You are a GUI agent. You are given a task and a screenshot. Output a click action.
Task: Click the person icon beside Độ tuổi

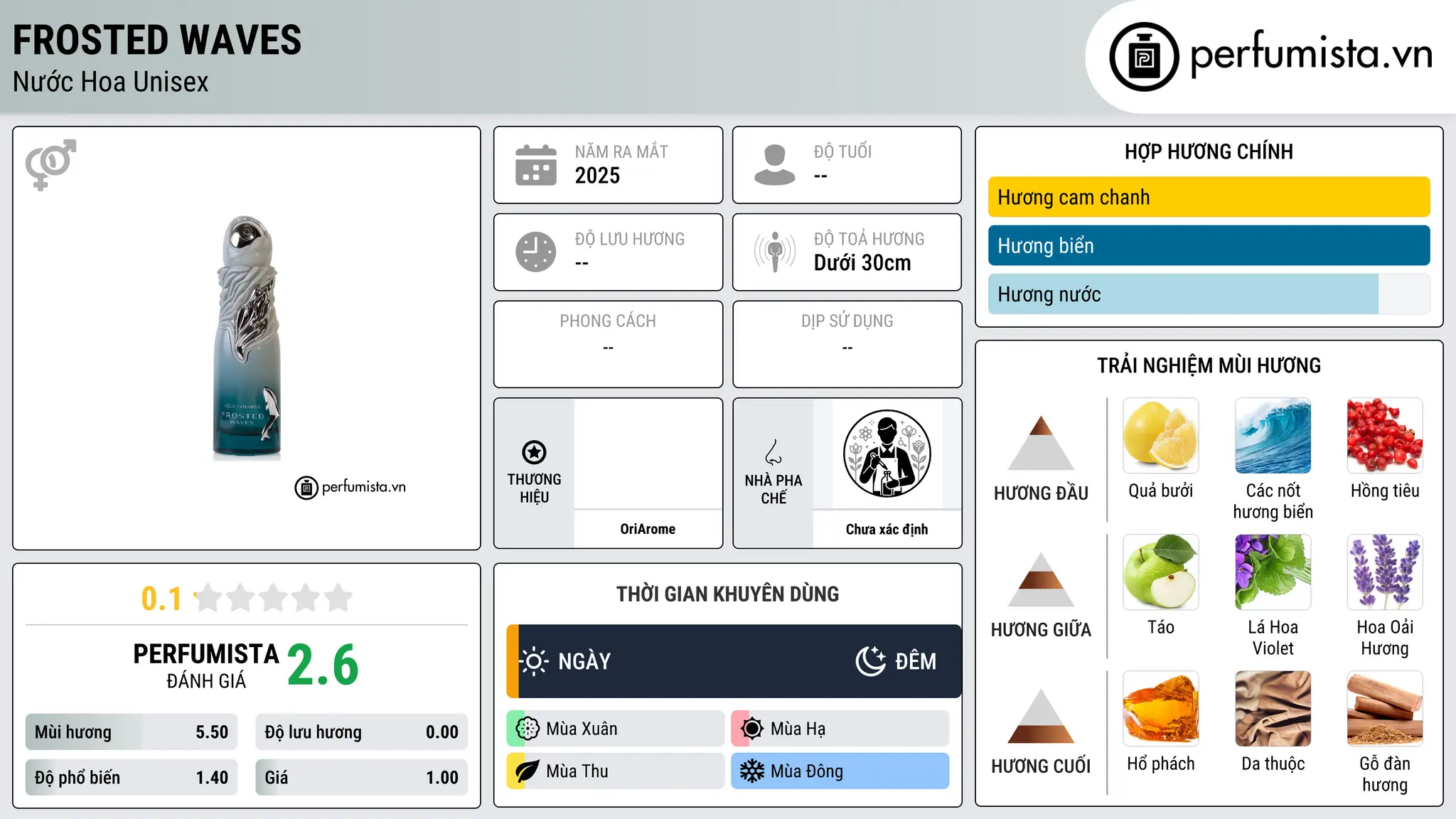coord(775,165)
